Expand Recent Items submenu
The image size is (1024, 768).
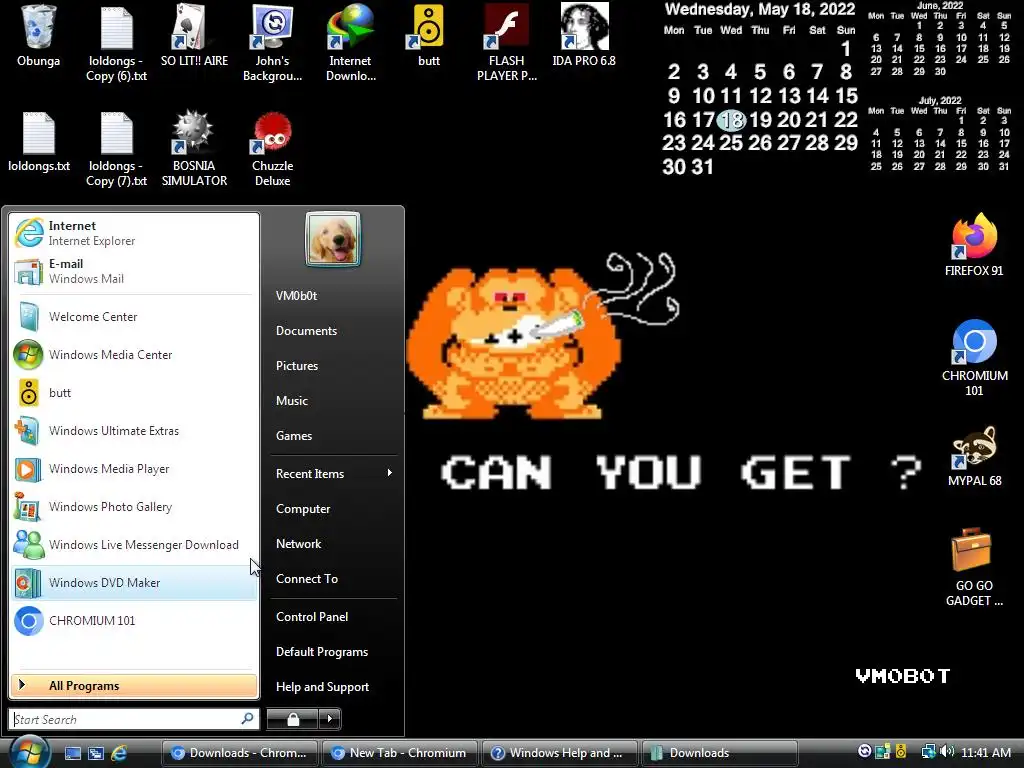point(333,473)
